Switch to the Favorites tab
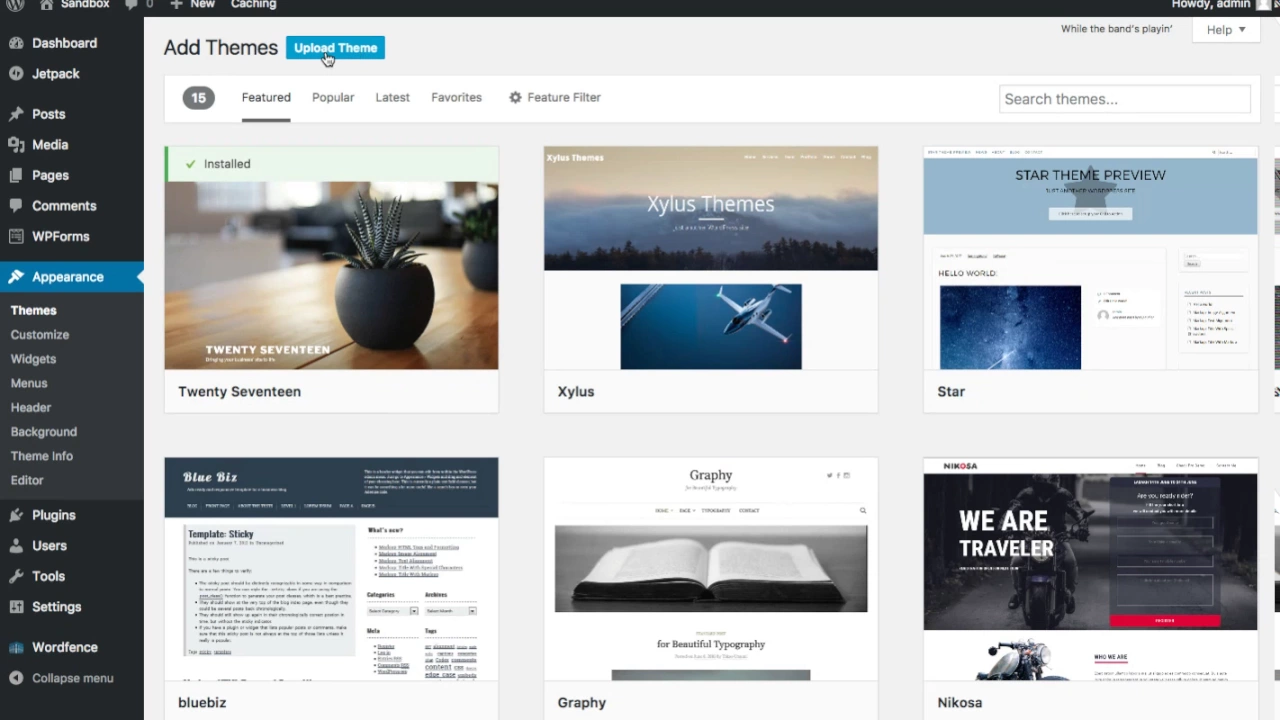Image resolution: width=1280 pixels, height=720 pixels. (456, 98)
